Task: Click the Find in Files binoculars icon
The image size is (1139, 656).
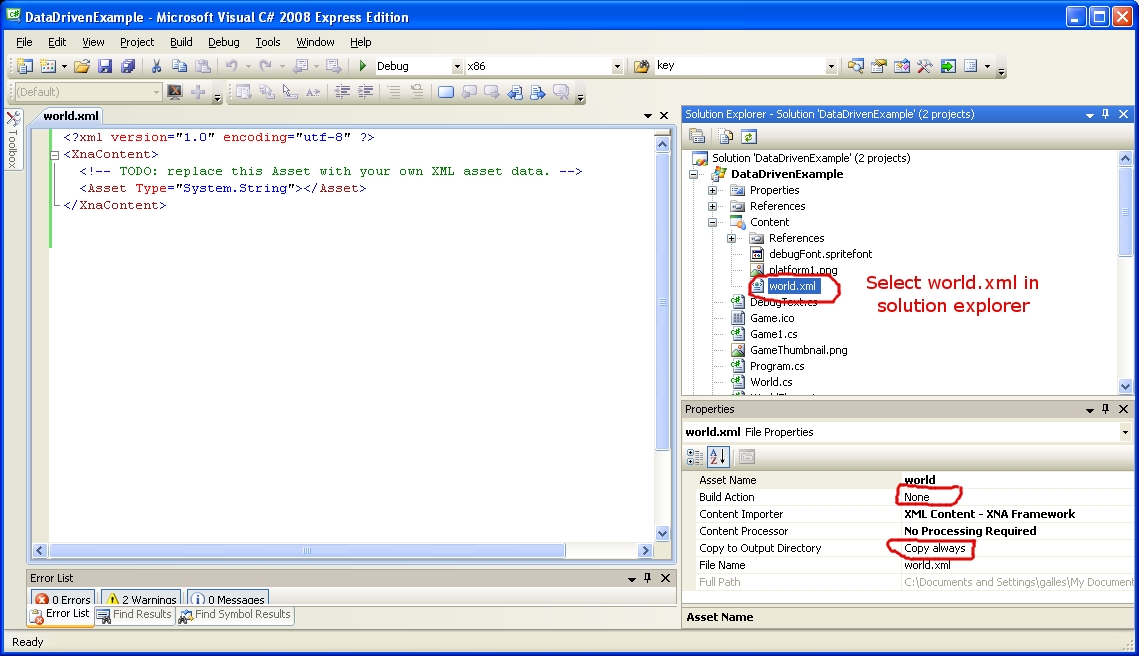Action: 641,66
